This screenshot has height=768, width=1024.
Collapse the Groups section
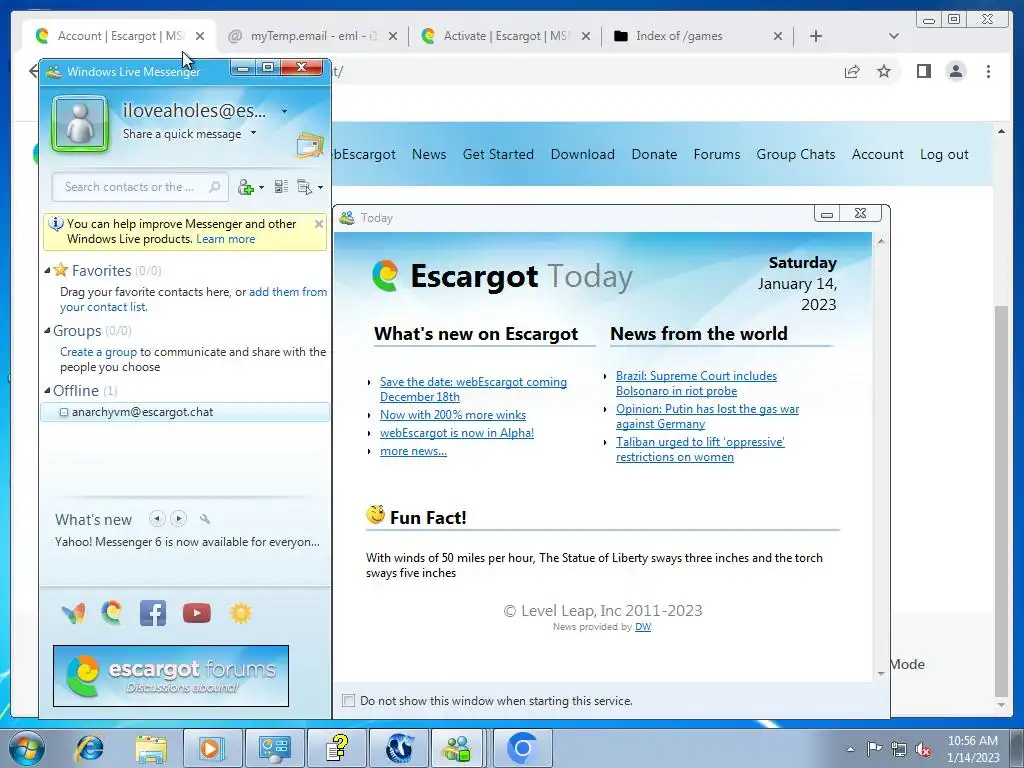(47, 330)
